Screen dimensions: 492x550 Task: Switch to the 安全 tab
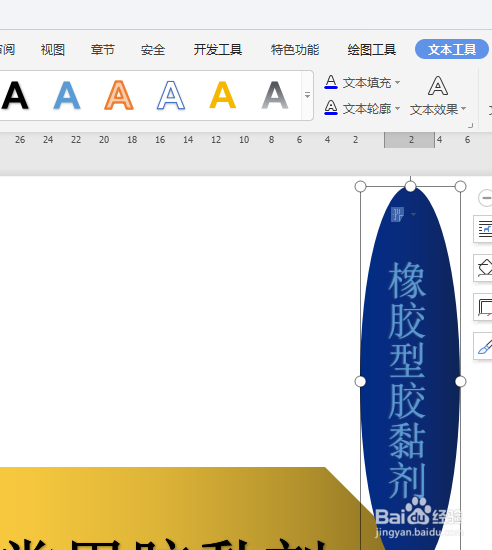(x=153, y=50)
